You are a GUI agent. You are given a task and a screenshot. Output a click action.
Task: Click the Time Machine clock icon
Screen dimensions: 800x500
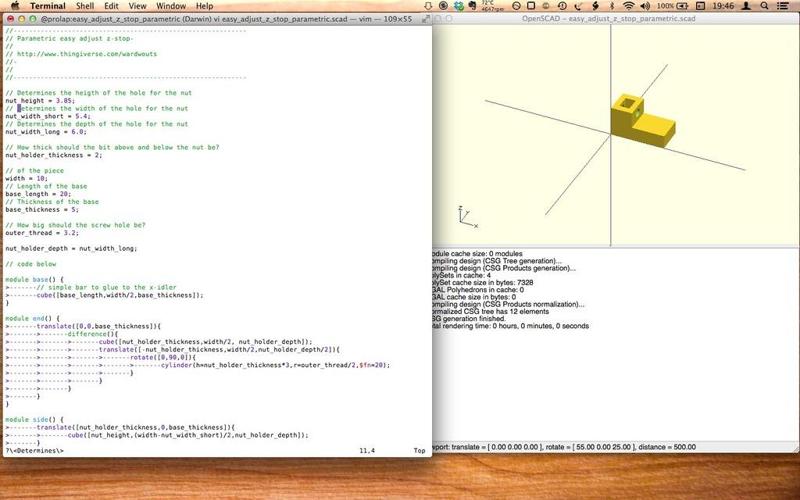[x=562, y=6]
